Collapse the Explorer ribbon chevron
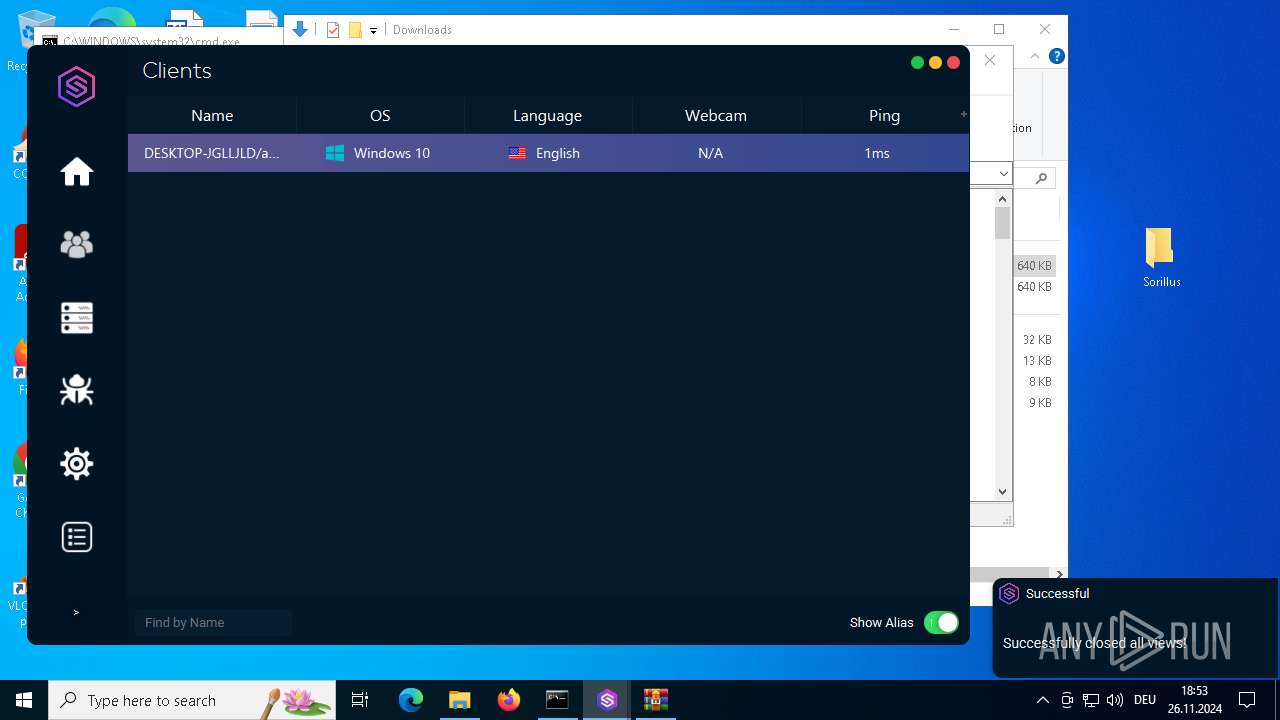Image resolution: width=1280 pixels, height=720 pixels. 1035,57
